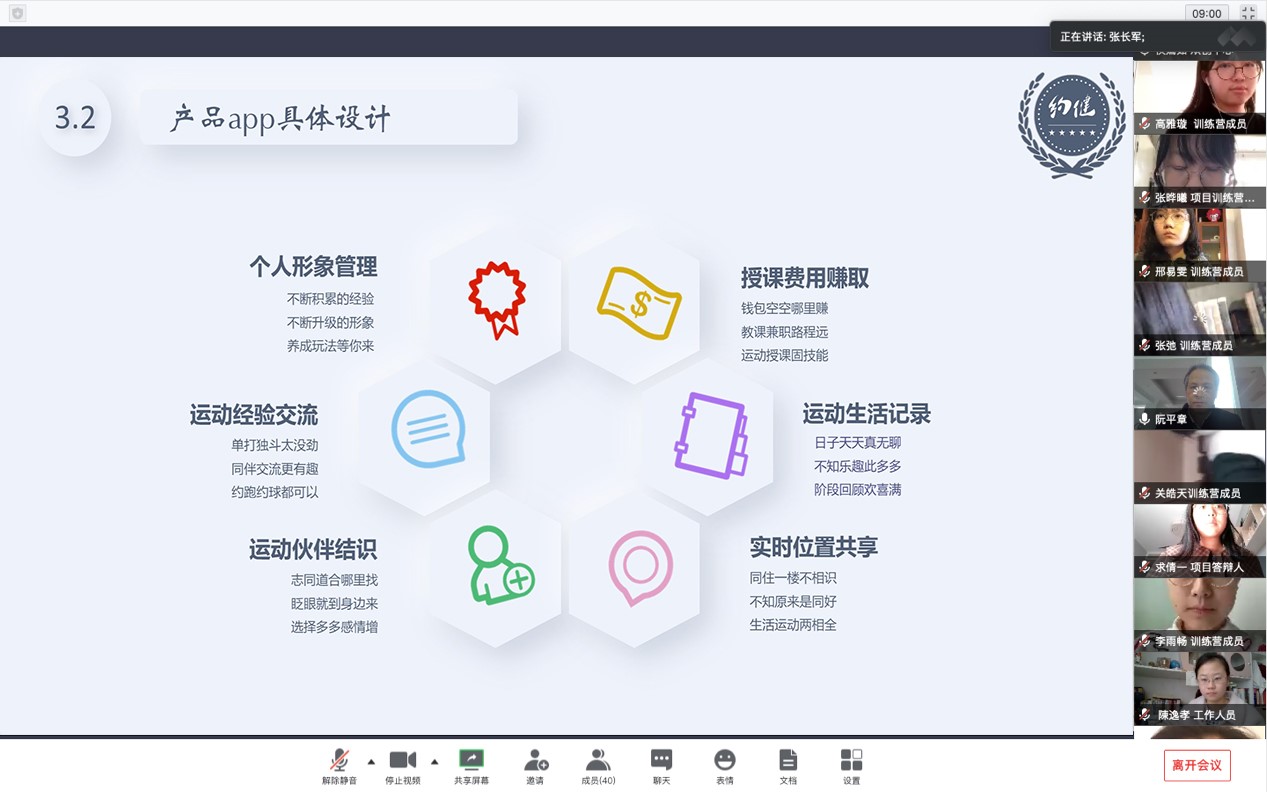Expand audio options arrow beside 解除静音
Image resolution: width=1267 pixels, height=792 pixels.
tap(371, 761)
